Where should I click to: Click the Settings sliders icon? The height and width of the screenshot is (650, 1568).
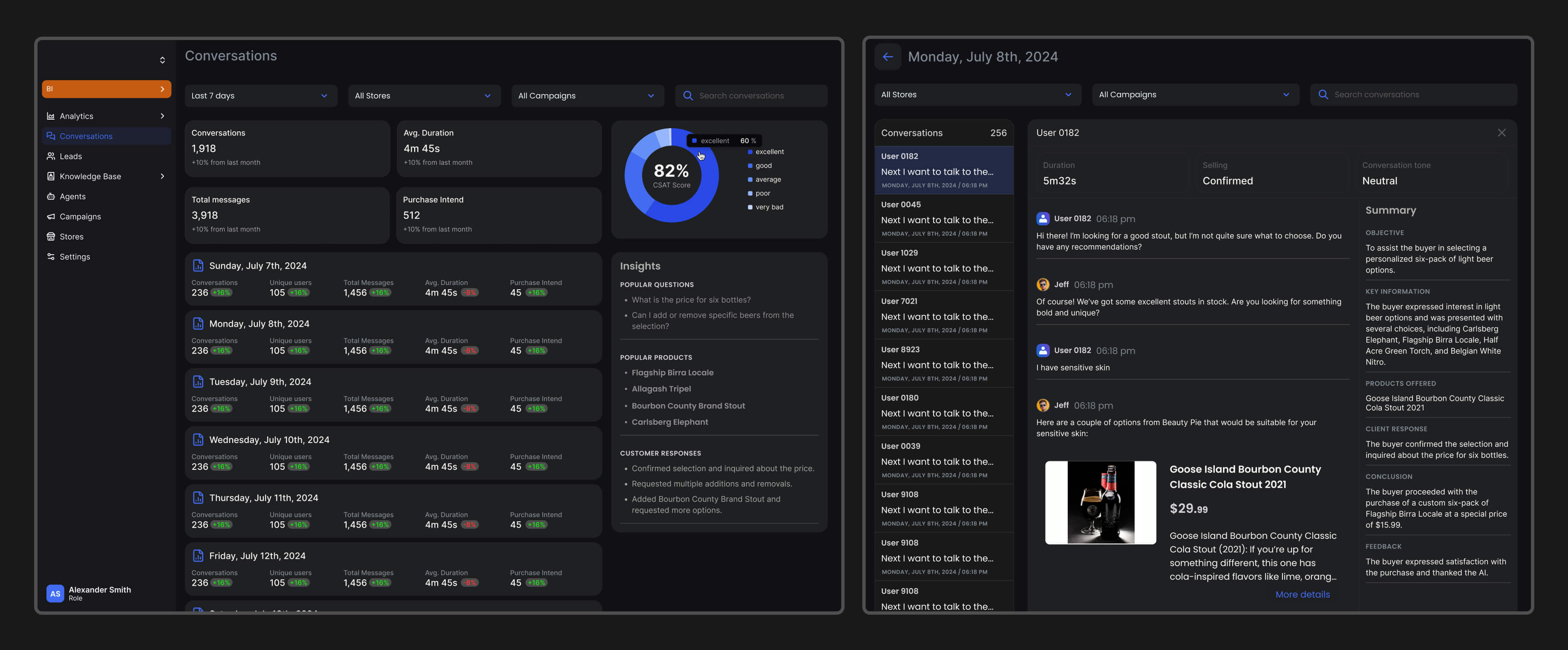pos(51,257)
